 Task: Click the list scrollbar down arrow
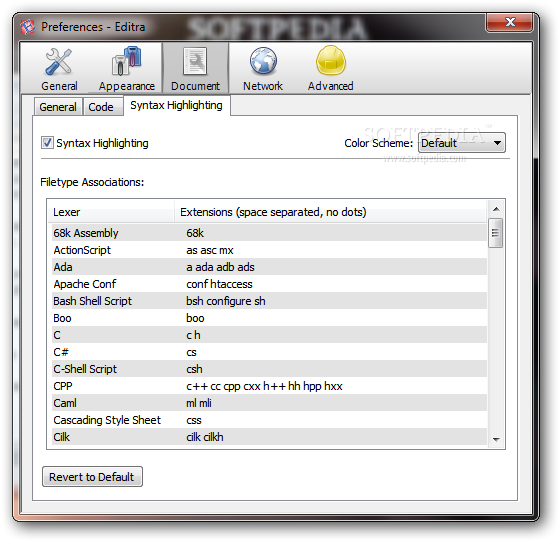496,440
